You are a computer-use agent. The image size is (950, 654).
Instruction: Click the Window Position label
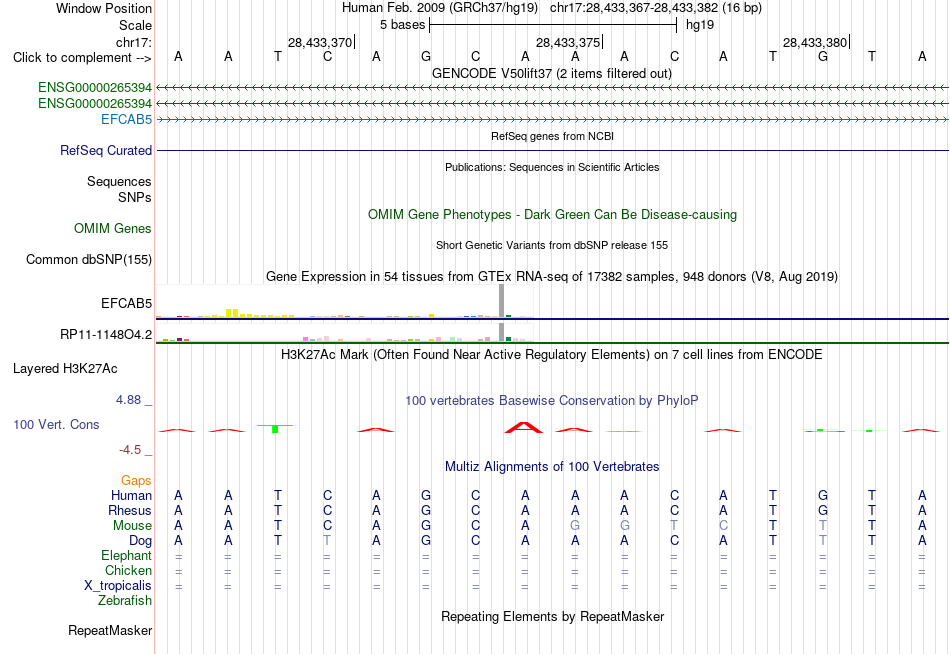pos(104,8)
